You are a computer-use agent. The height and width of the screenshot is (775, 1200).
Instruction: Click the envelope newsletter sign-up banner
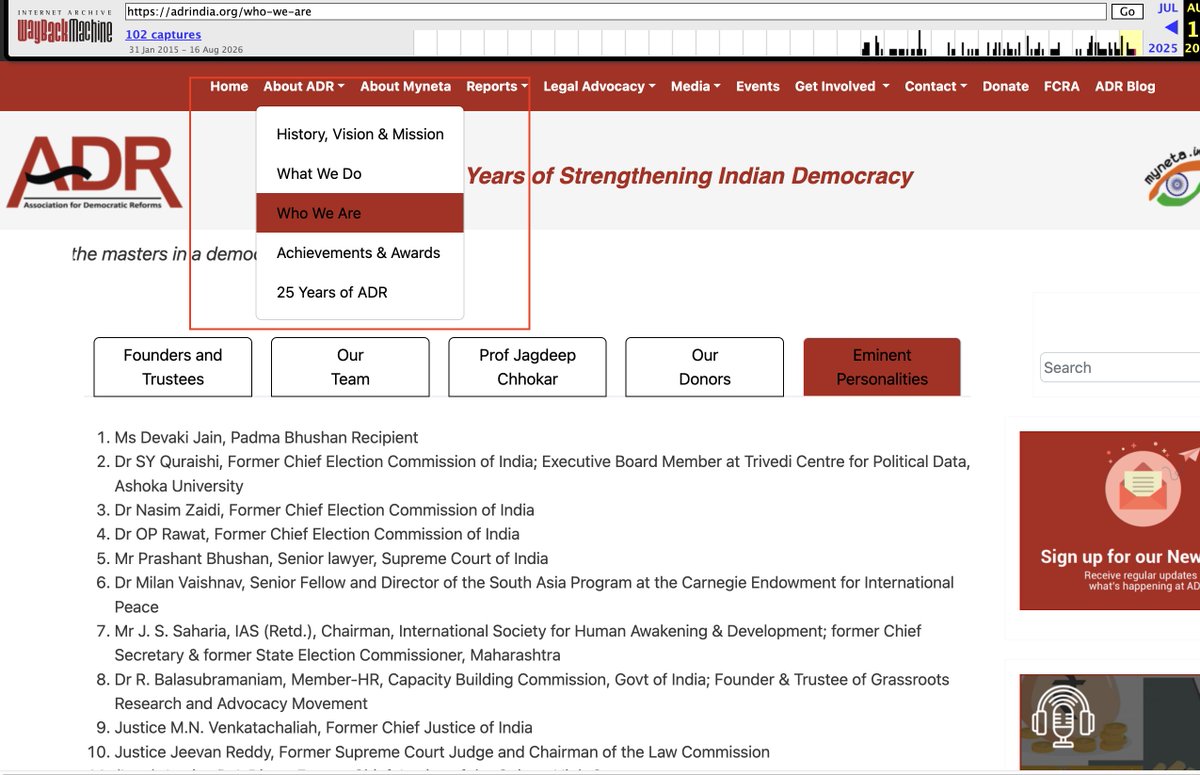tap(1109, 520)
